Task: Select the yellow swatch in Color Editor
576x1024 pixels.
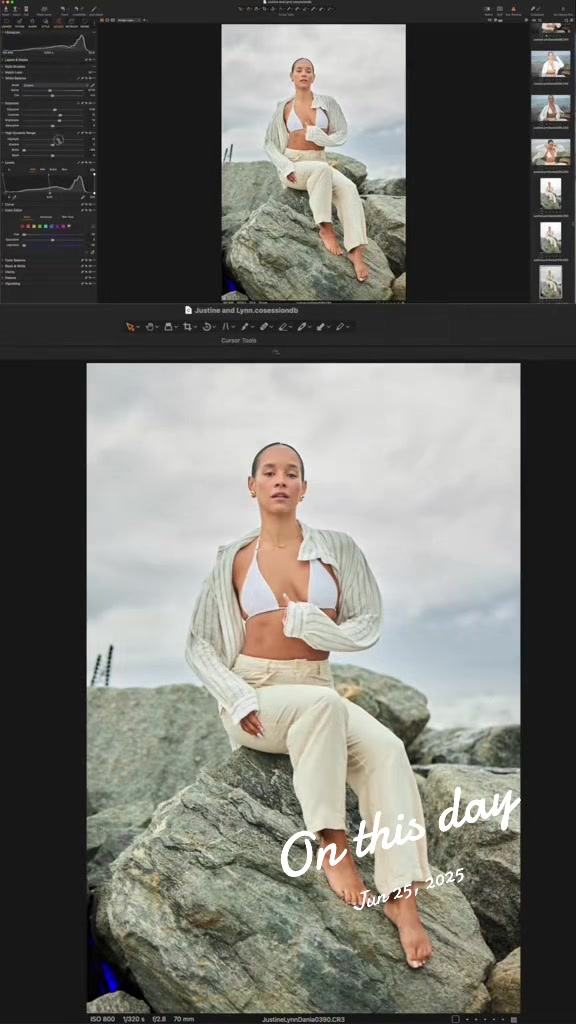Action: click(34, 227)
